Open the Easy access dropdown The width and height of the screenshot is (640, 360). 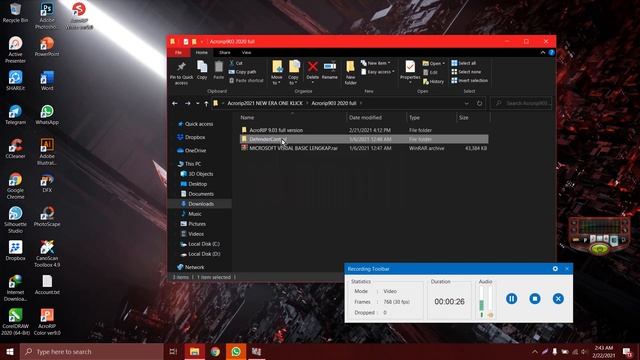click(378, 72)
